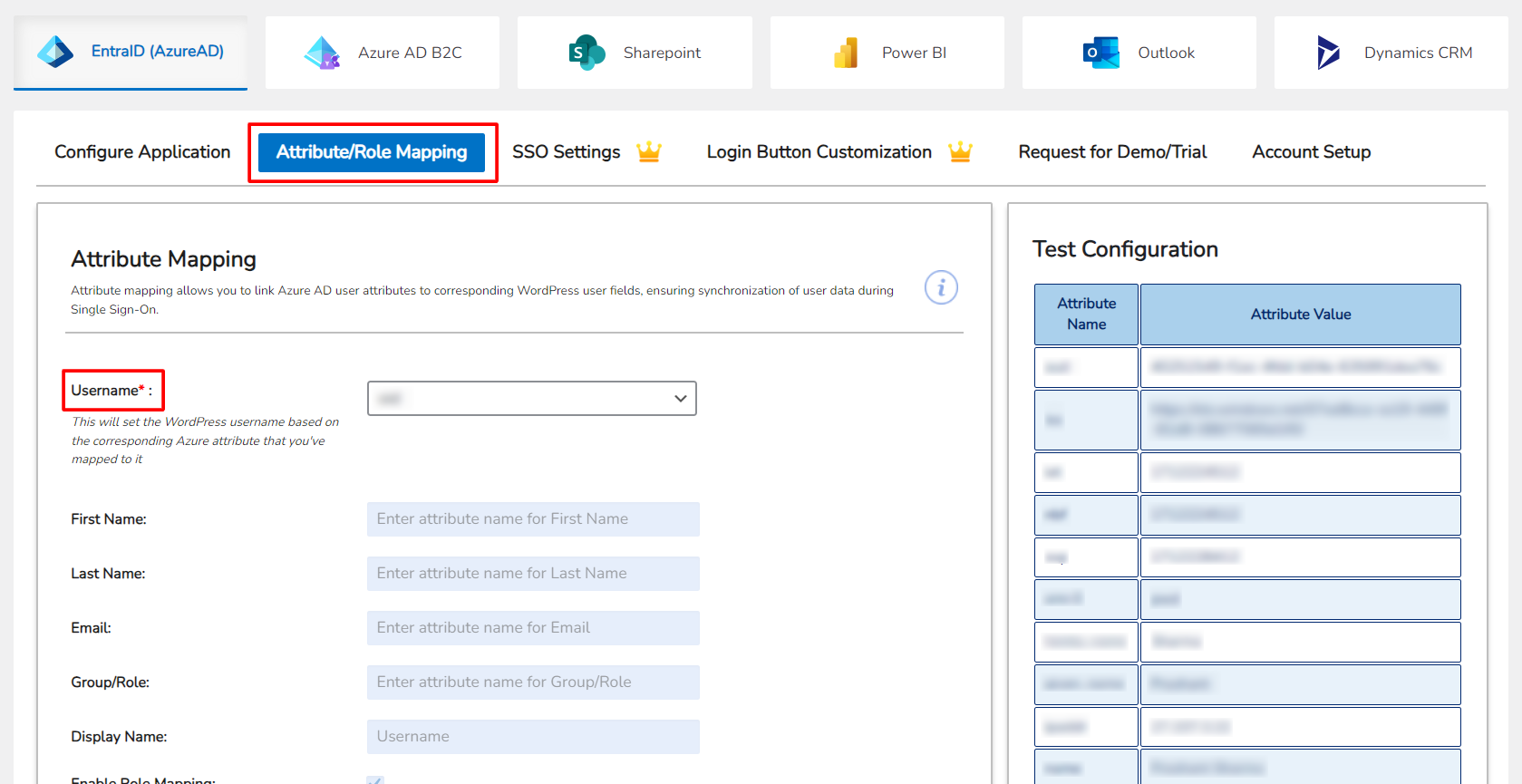The height and width of the screenshot is (784, 1522).
Task: Click the 'Last Name:' label
Action: pyautogui.click(x=108, y=574)
